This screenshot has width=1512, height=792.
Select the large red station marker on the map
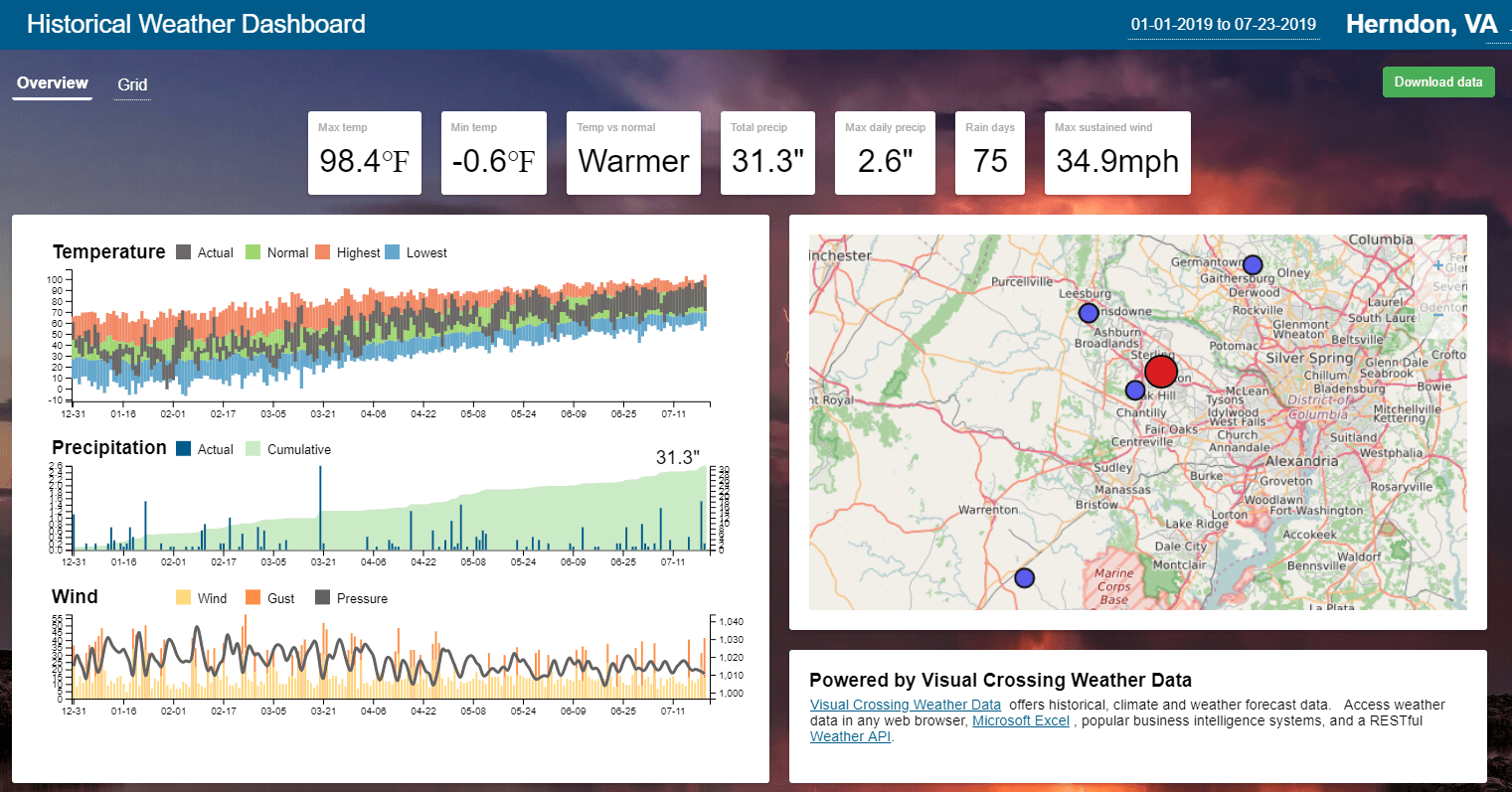(x=1161, y=370)
